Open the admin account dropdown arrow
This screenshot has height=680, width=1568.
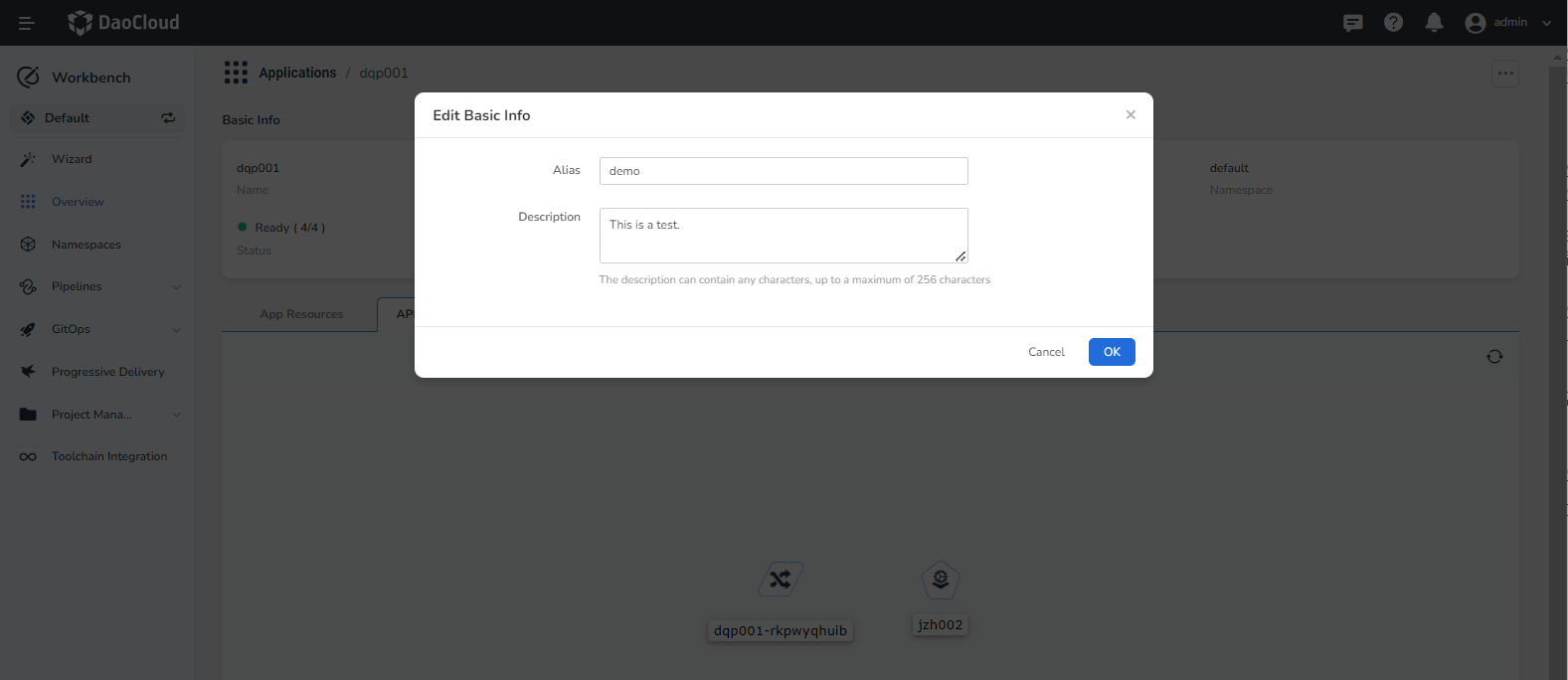click(1546, 23)
